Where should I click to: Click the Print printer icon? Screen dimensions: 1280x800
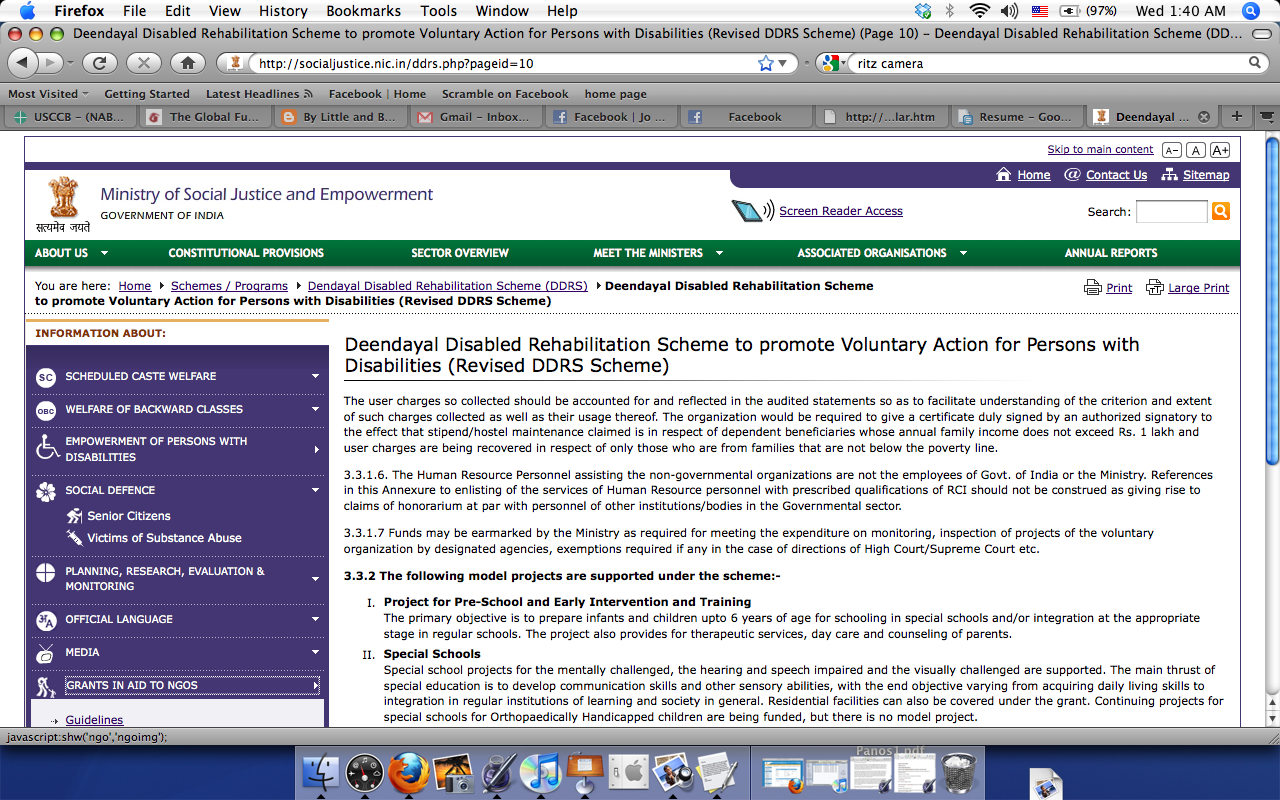[1093, 288]
